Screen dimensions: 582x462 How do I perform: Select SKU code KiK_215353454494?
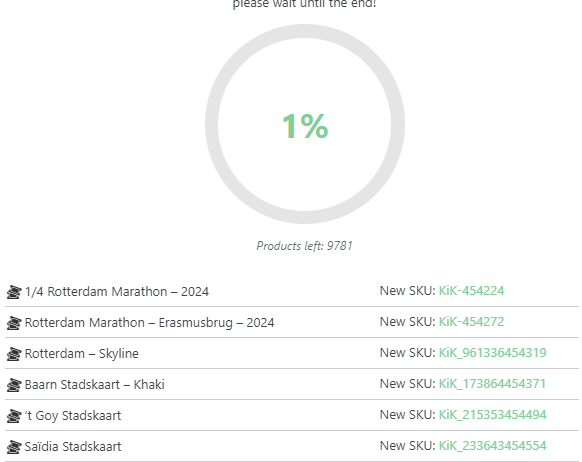(493, 415)
